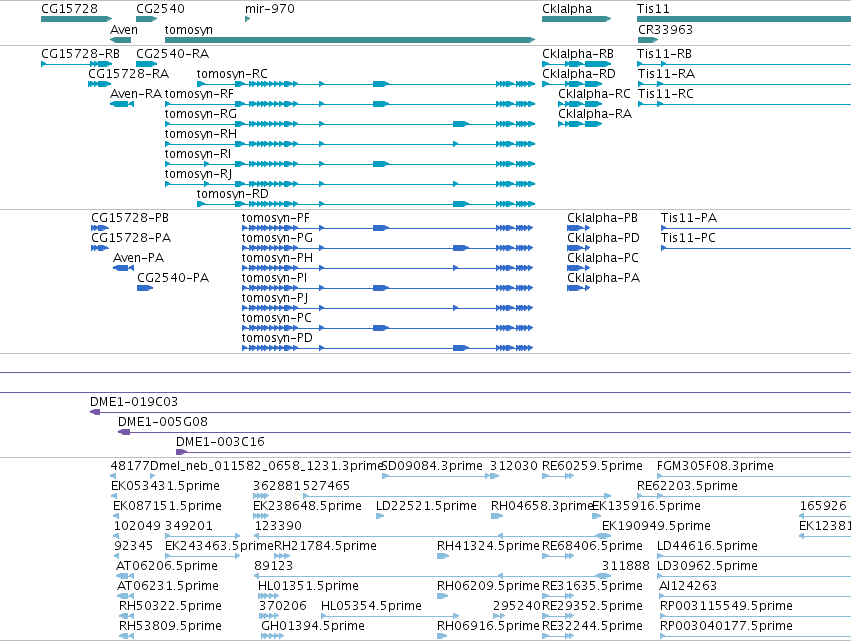Viewport: 851px width, 641px height.
Task: Select transcript CkIalpha-RC
Action: pyautogui.click(x=580, y=104)
